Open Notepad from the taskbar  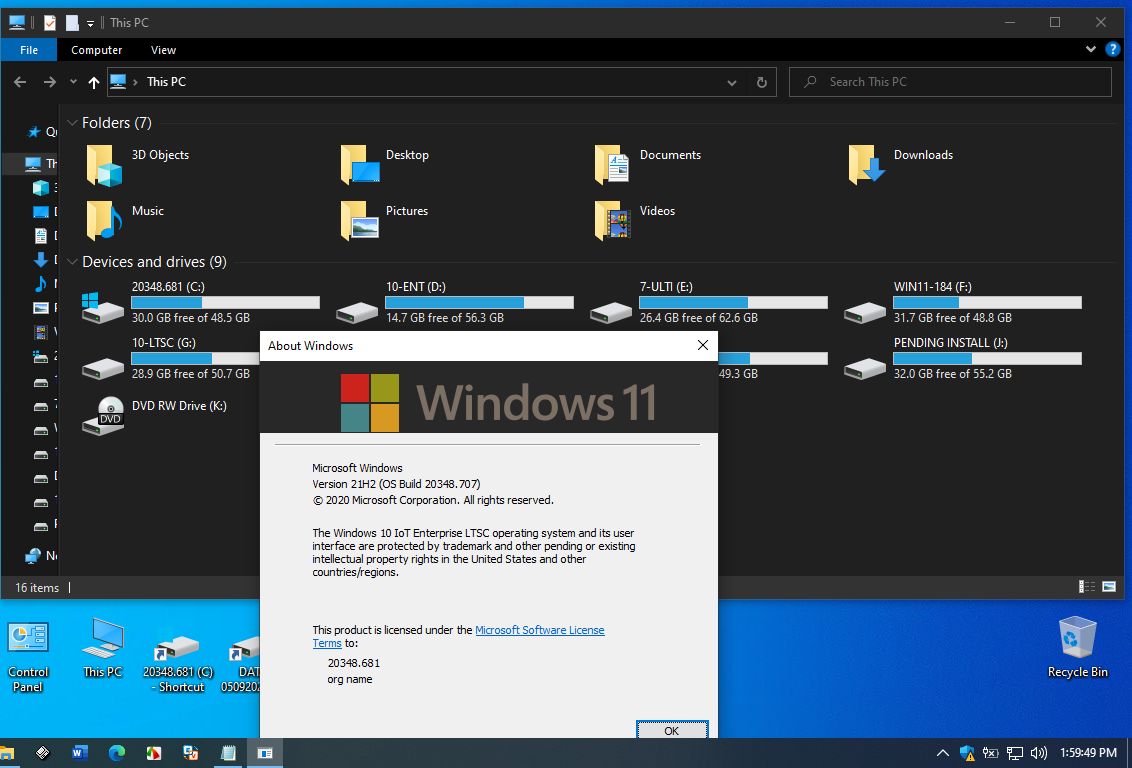click(x=228, y=753)
